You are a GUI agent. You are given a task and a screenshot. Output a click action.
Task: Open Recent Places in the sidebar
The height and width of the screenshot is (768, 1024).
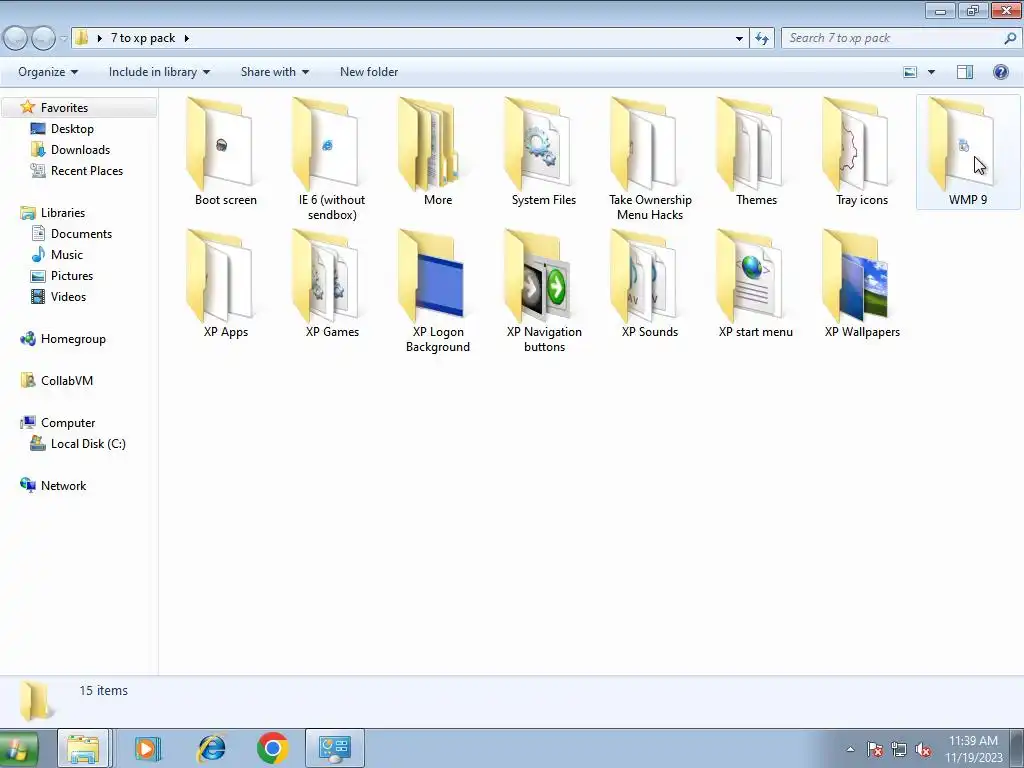coord(87,170)
